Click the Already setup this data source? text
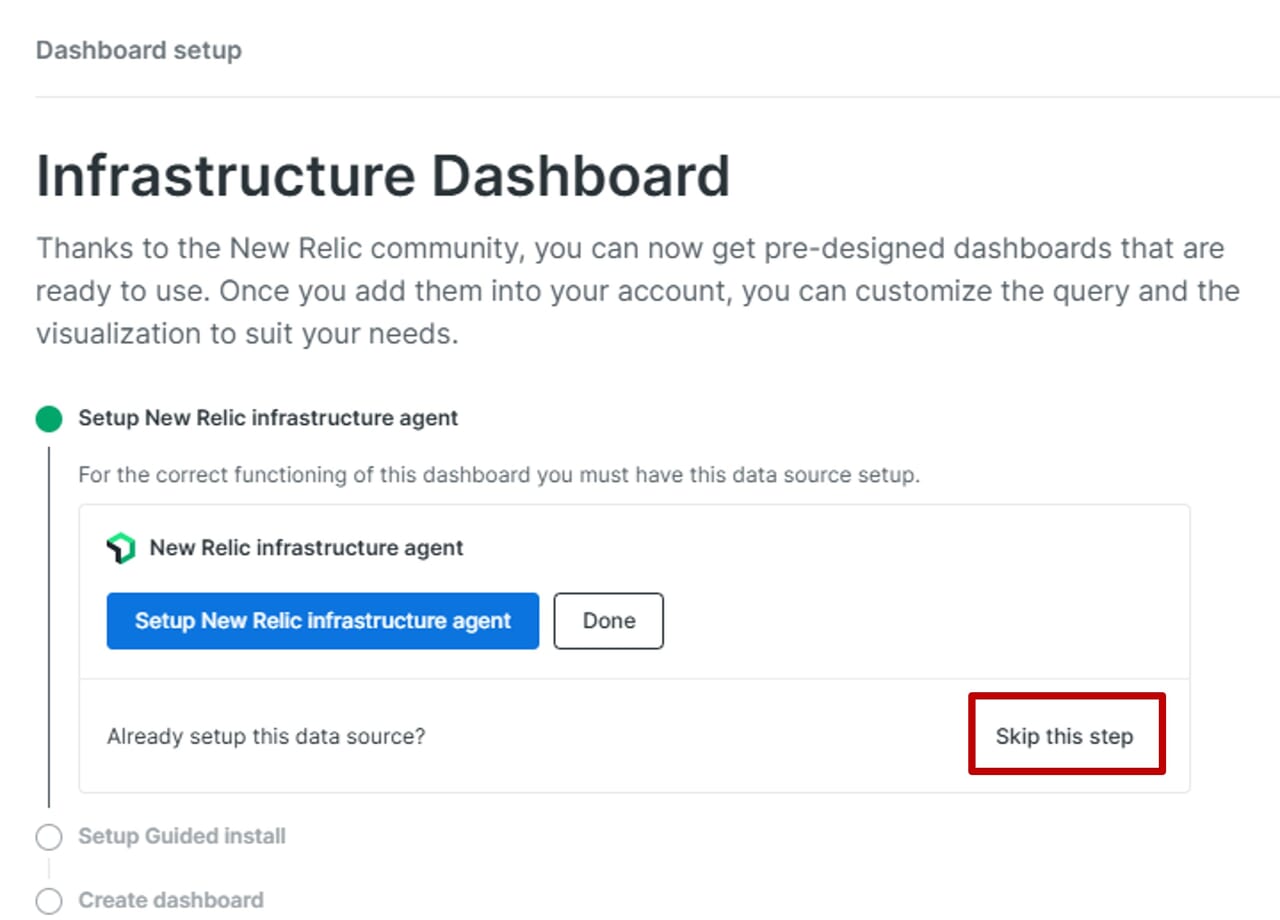The height and width of the screenshot is (920, 1280). coord(266,737)
